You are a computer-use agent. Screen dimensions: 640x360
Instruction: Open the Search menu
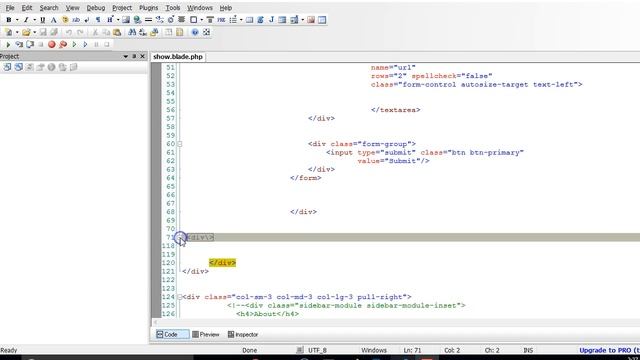(x=49, y=8)
